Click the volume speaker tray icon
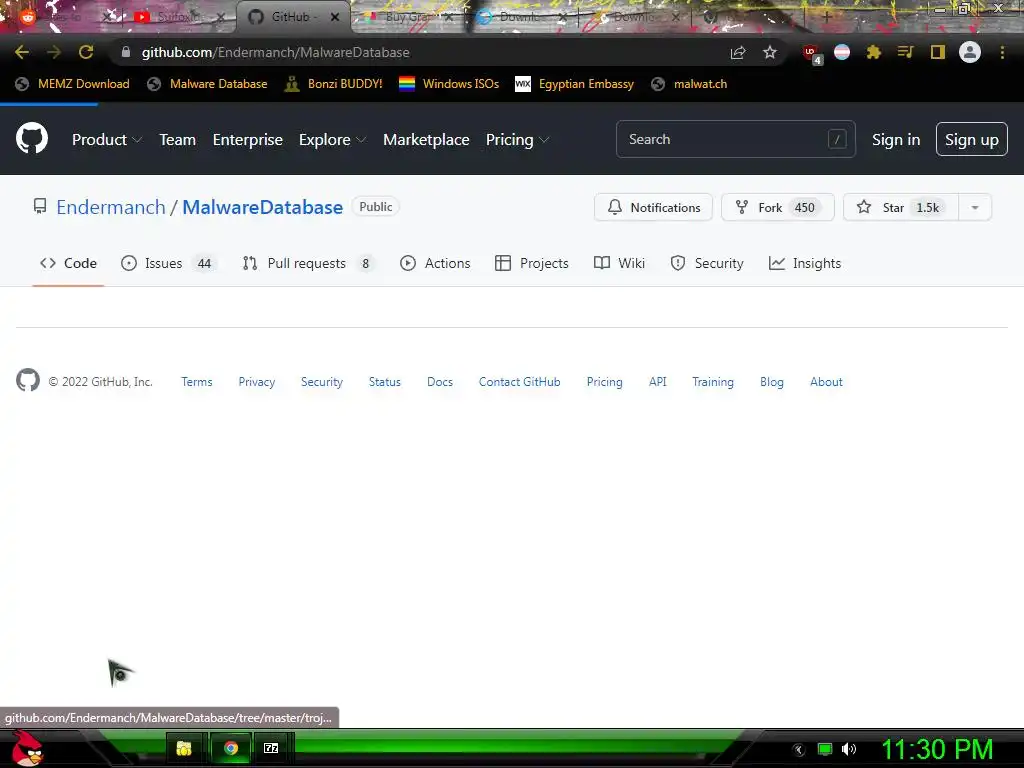The width and height of the screenshot is (1024, 768). pos(849,749)
